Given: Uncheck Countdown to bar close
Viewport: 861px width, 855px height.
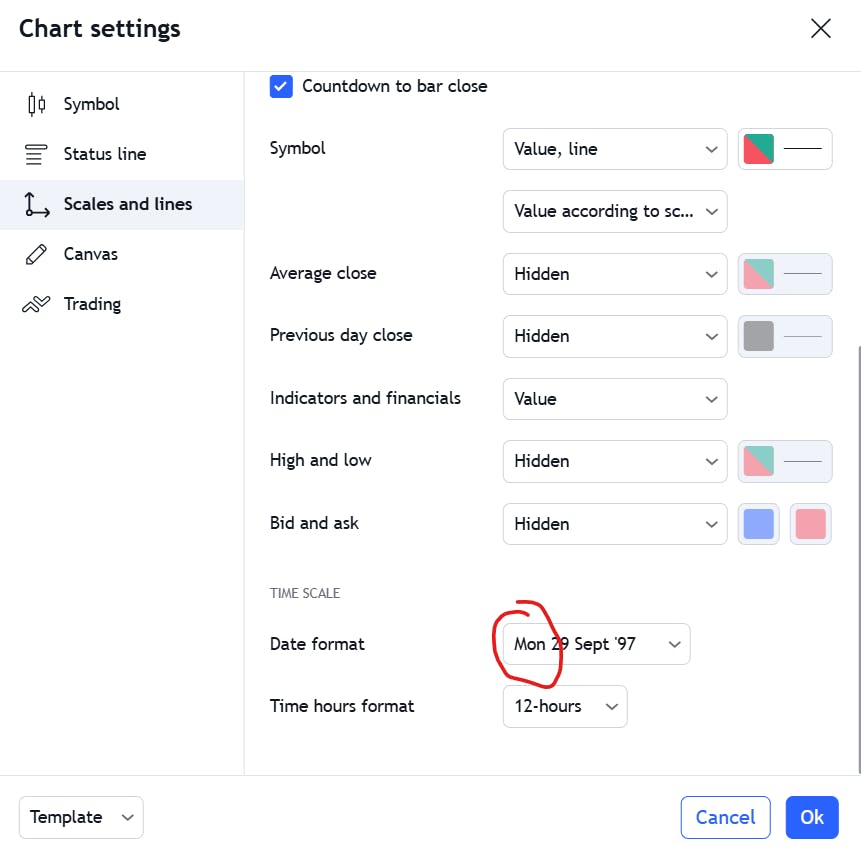Looking at the screenshot, I should 282,86.
